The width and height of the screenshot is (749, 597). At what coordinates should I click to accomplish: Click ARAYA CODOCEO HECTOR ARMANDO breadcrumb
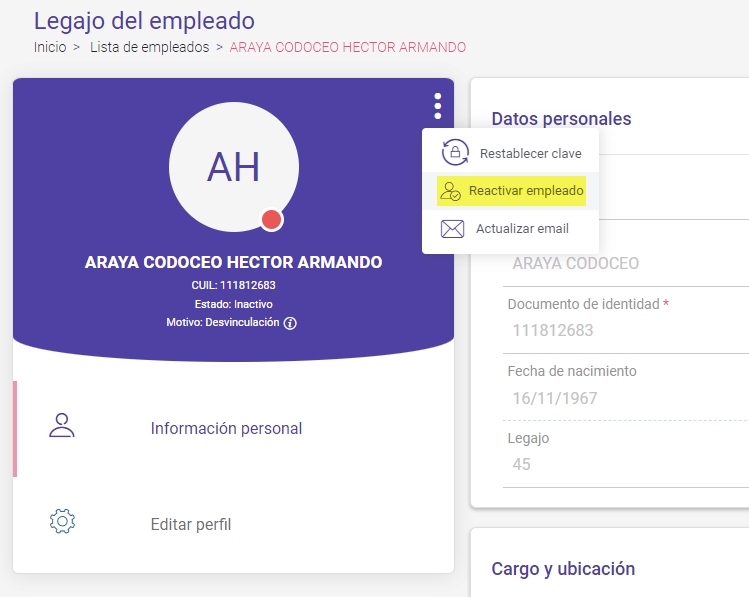coord(348,47)
